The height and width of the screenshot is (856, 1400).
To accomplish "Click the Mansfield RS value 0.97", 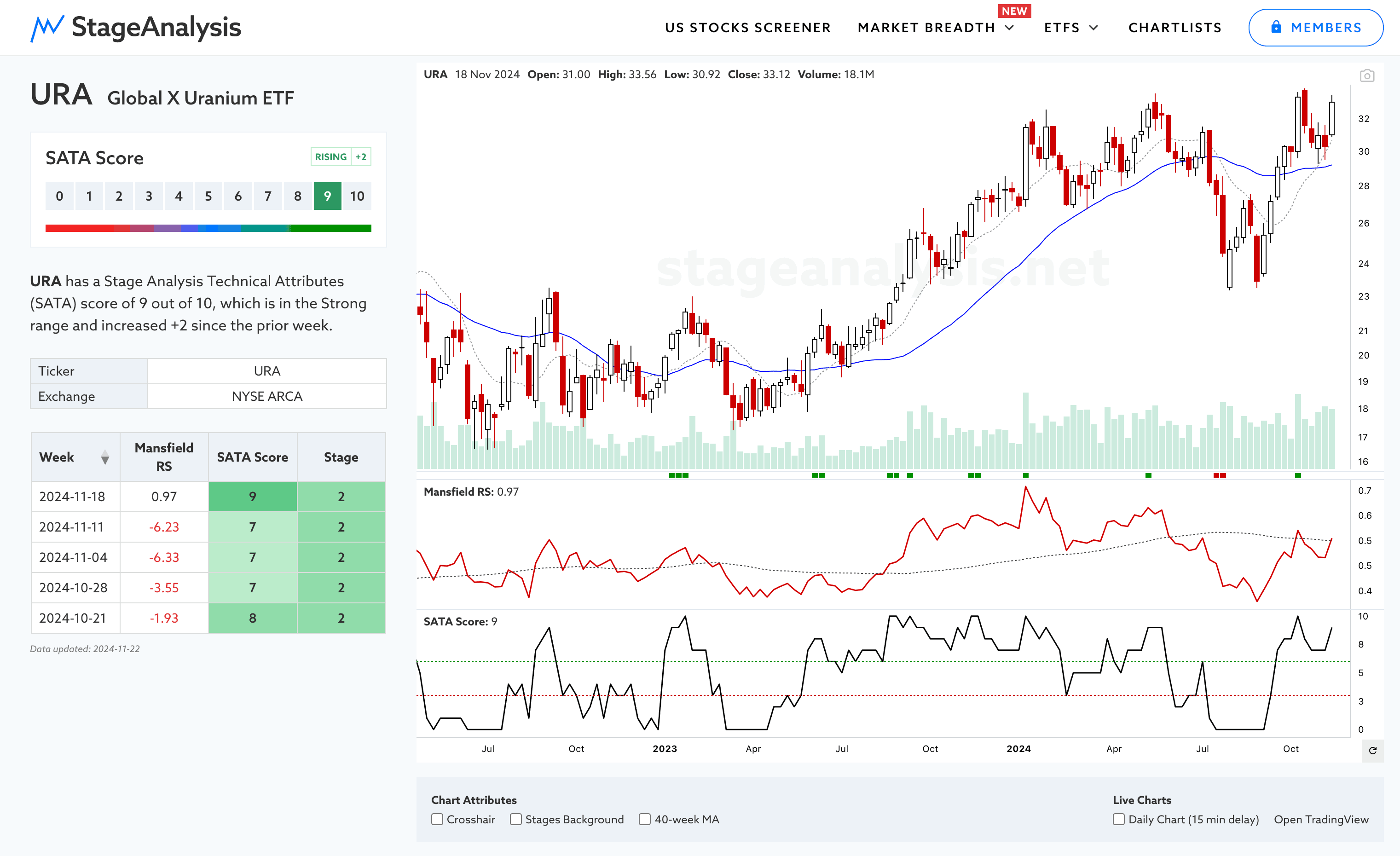I will coord(164,497).
